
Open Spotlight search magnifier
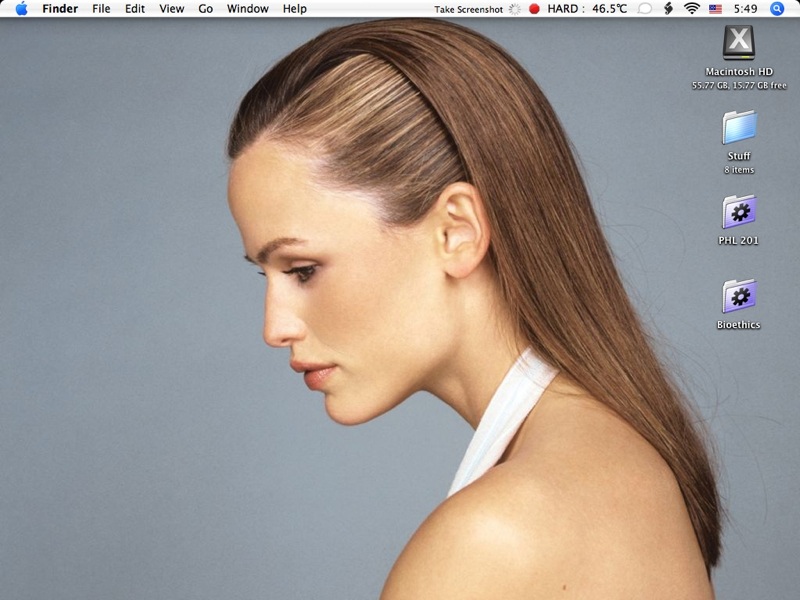(778, 9)
